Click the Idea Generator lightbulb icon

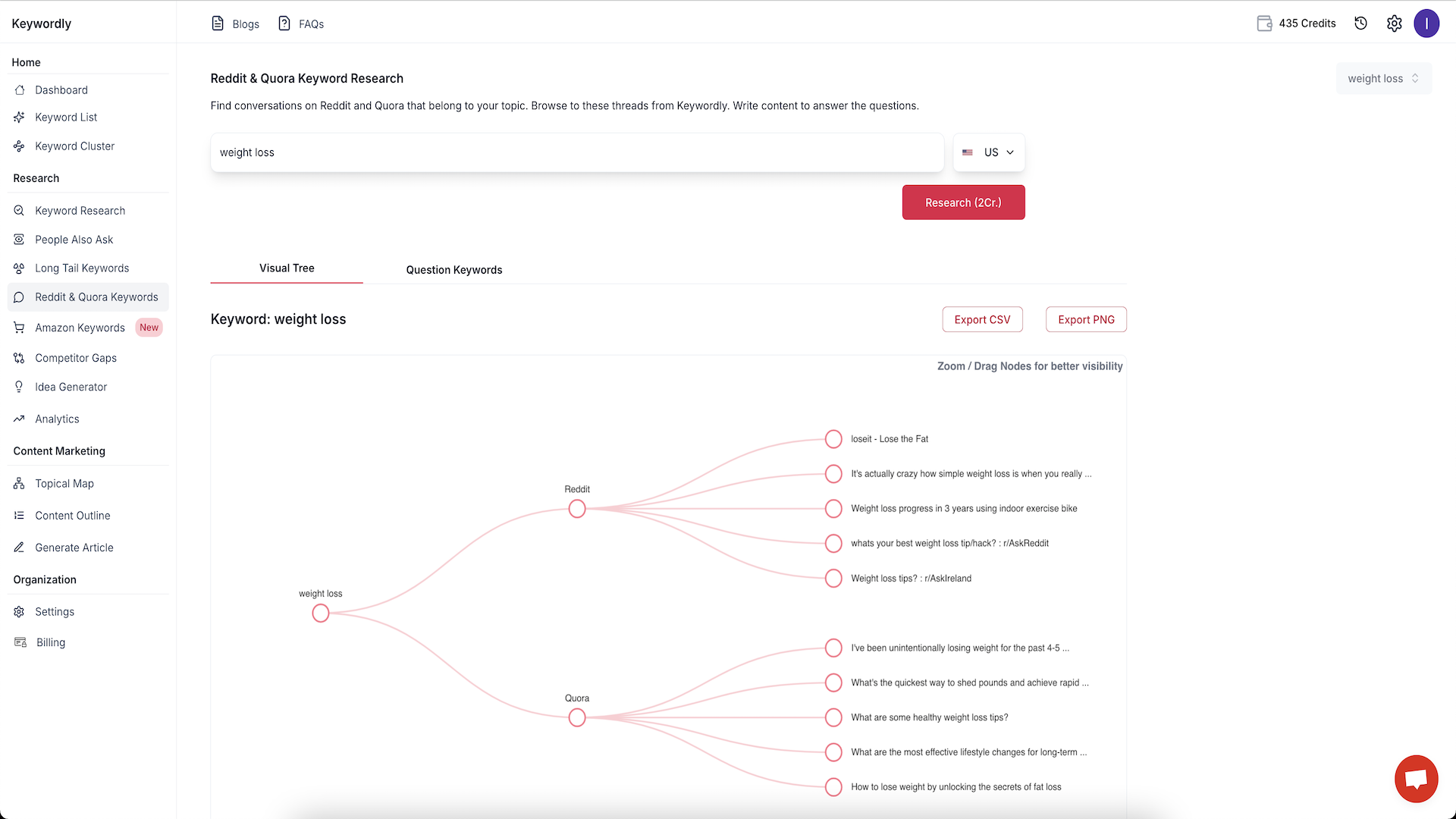point(19,387)
